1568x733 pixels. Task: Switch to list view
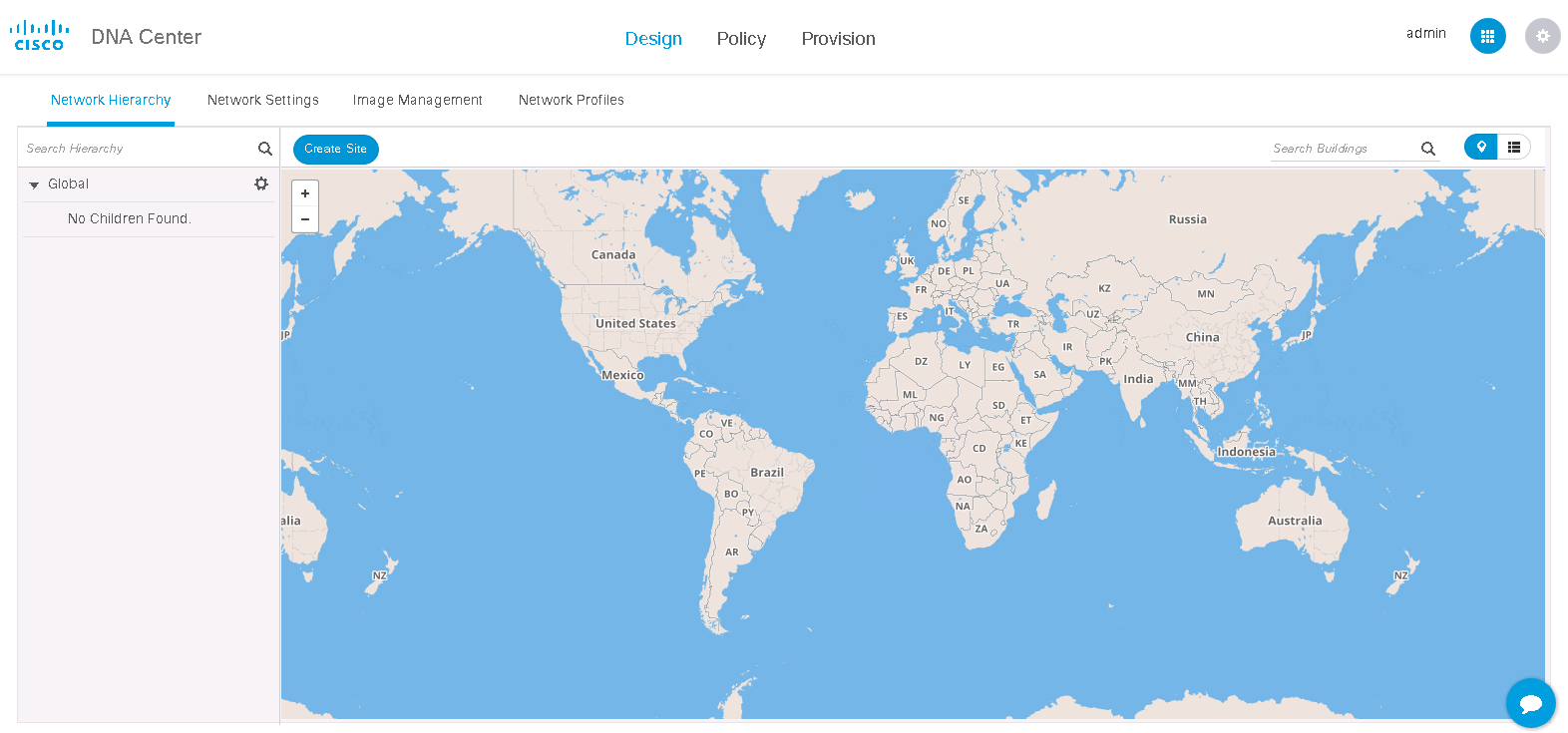(x=1514, y=147)
